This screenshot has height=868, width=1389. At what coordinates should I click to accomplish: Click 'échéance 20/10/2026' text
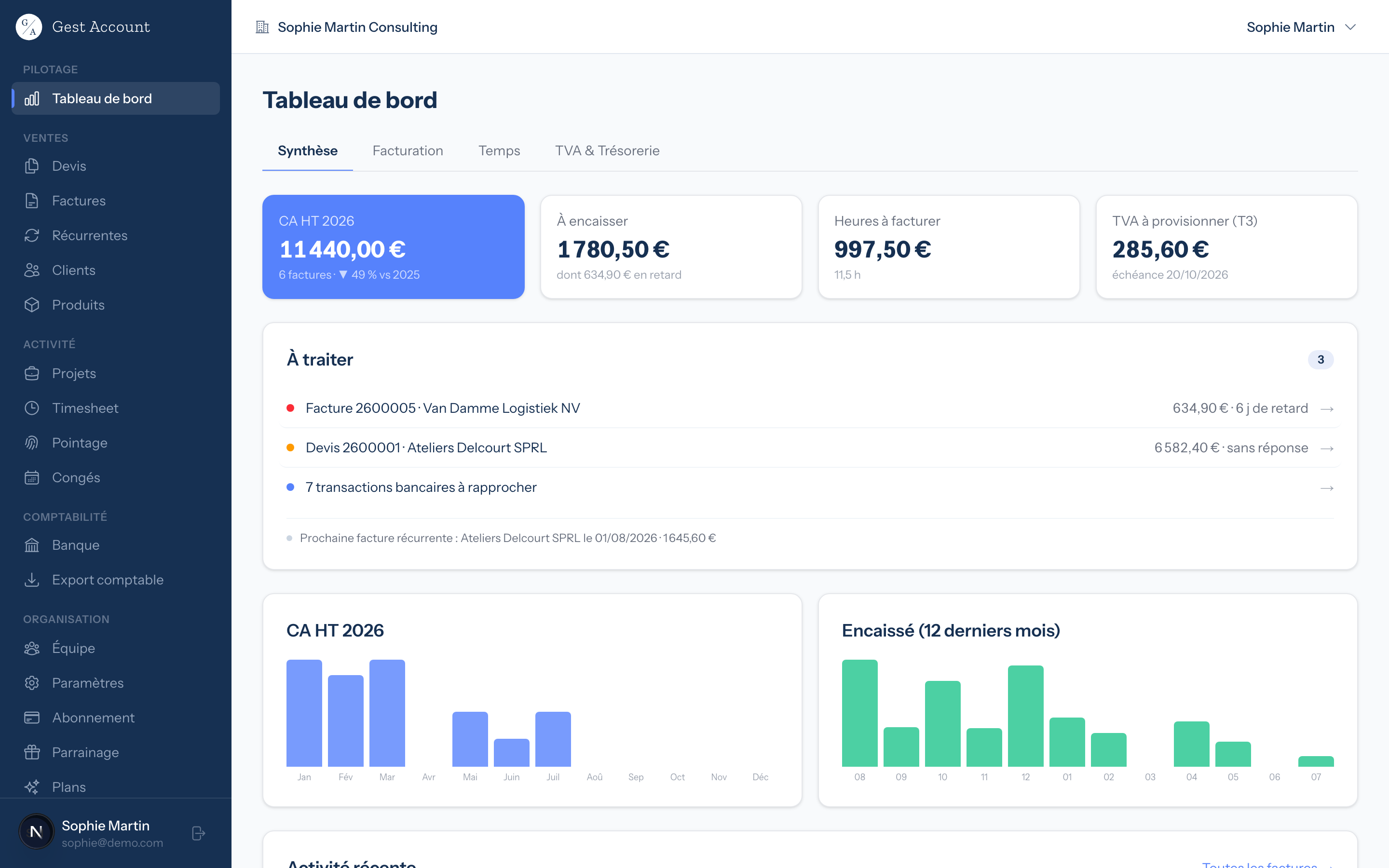(x=1170, y=274)
